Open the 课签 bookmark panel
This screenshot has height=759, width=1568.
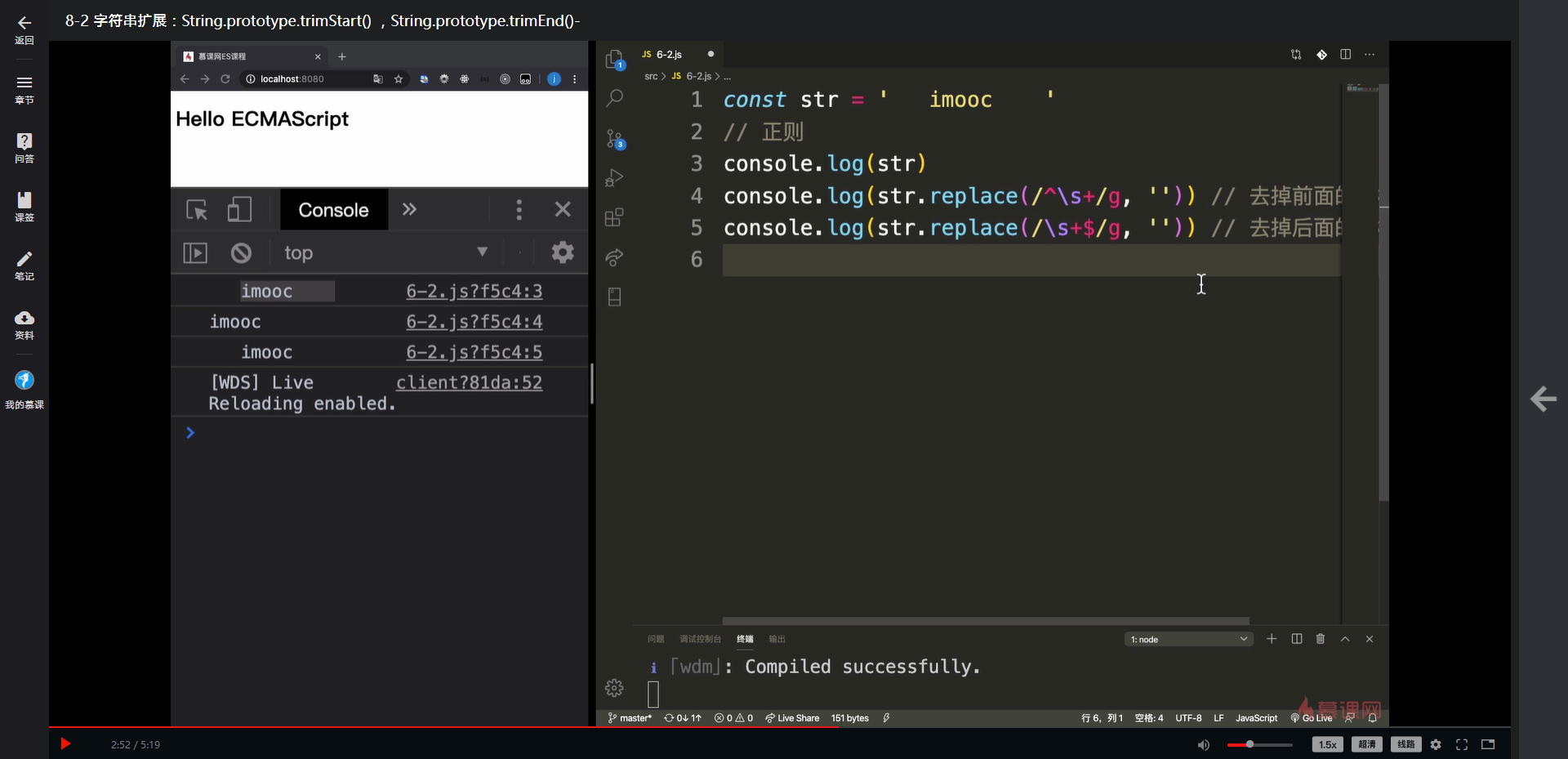pos(24,207)
